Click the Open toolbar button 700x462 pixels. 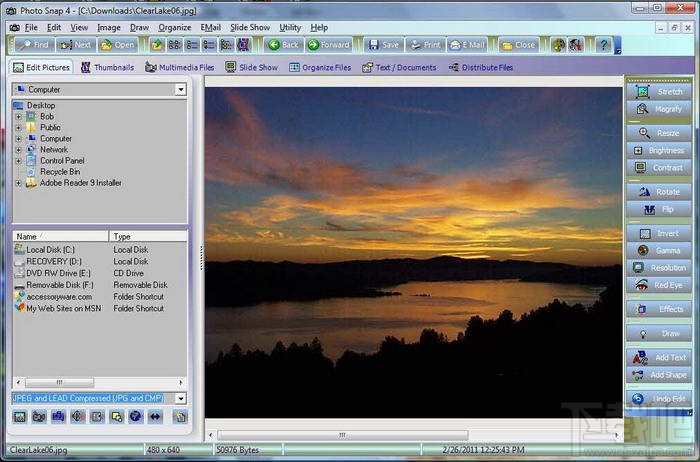[x=118, y=45]
